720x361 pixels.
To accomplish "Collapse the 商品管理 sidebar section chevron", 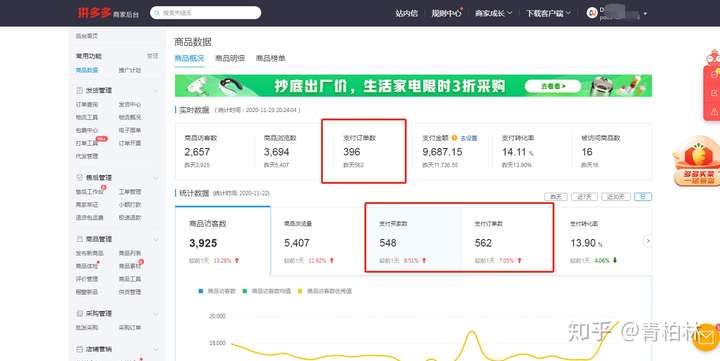I will click(x=155, y=240).
